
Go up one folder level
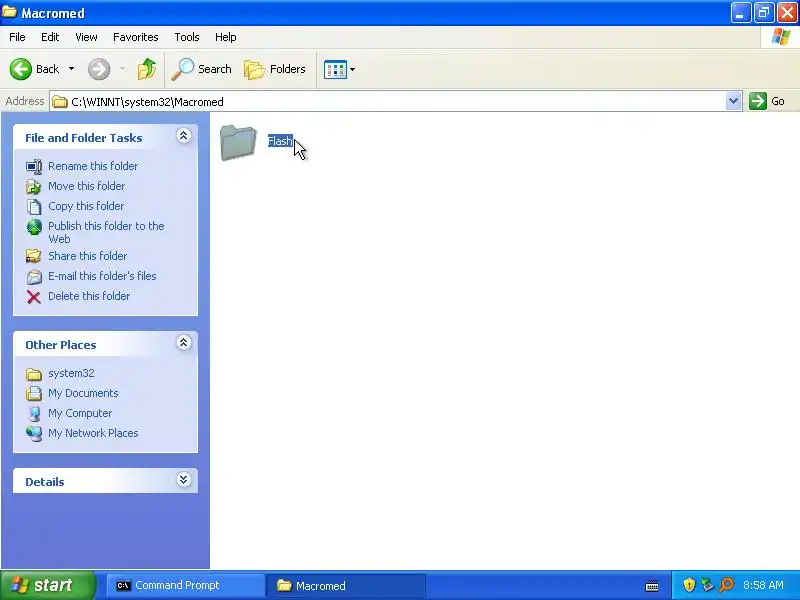pos(147,69)
